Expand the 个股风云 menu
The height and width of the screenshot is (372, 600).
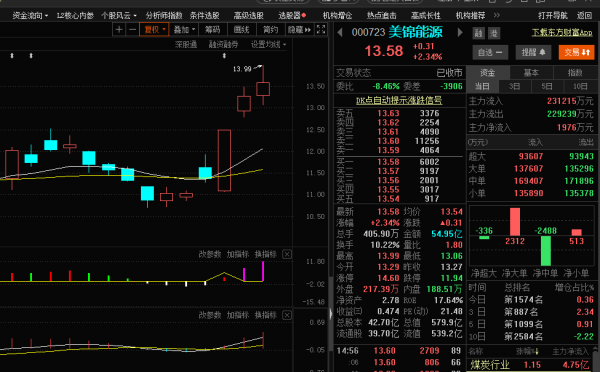point(119,16)
